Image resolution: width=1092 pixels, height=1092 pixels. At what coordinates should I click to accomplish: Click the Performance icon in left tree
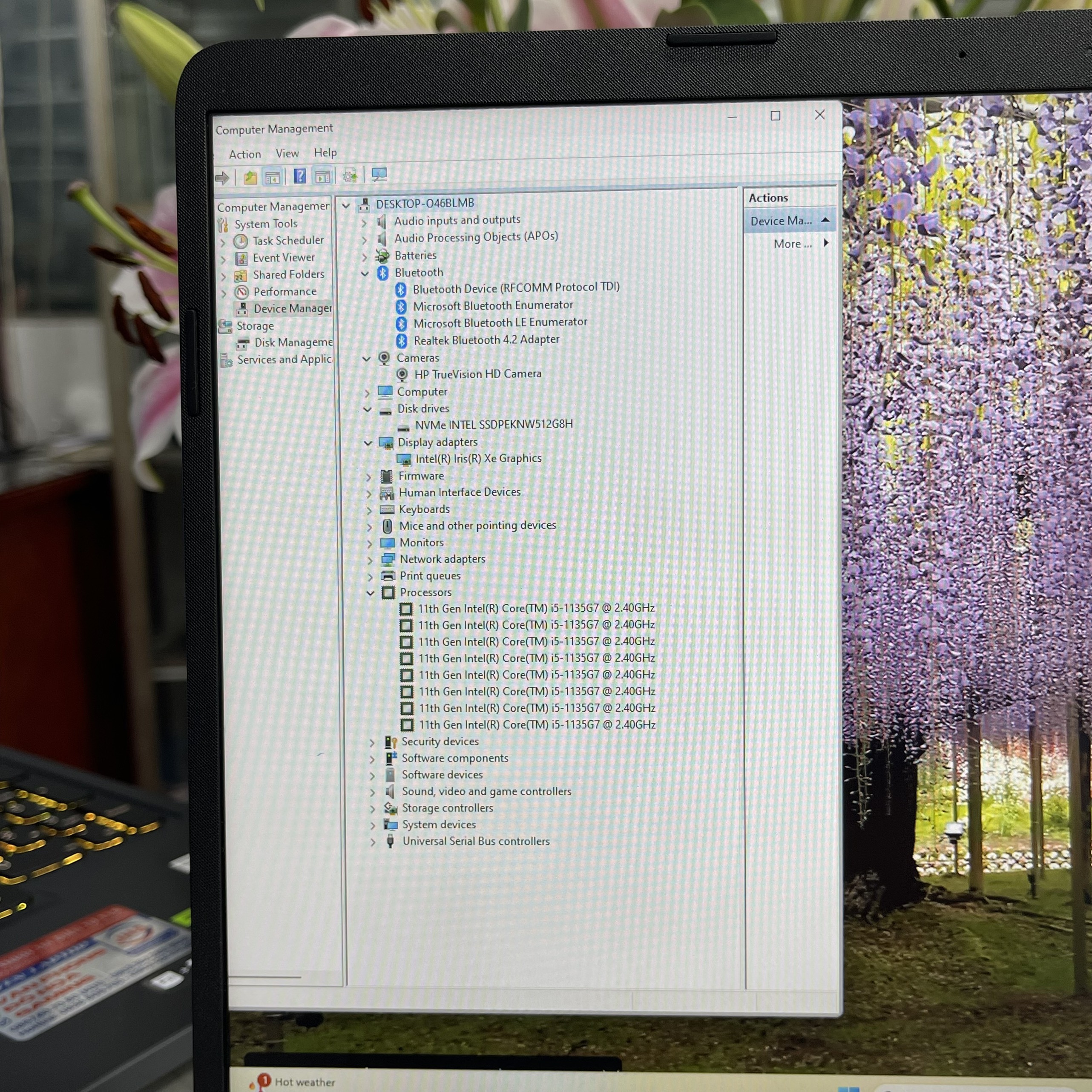(x=242, y=292)
